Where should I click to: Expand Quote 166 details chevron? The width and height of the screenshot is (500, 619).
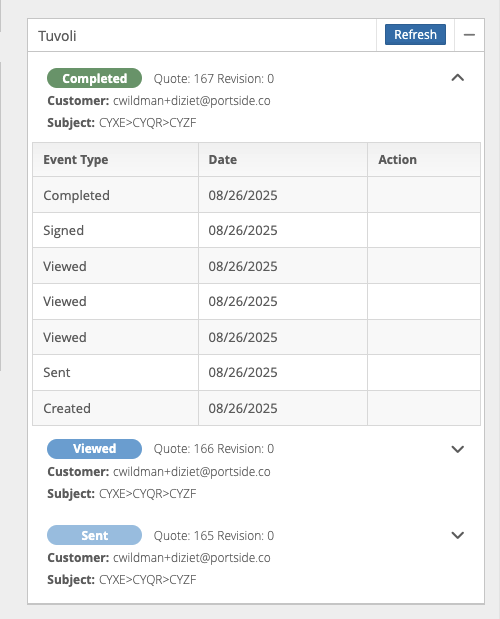click(457, 449)
